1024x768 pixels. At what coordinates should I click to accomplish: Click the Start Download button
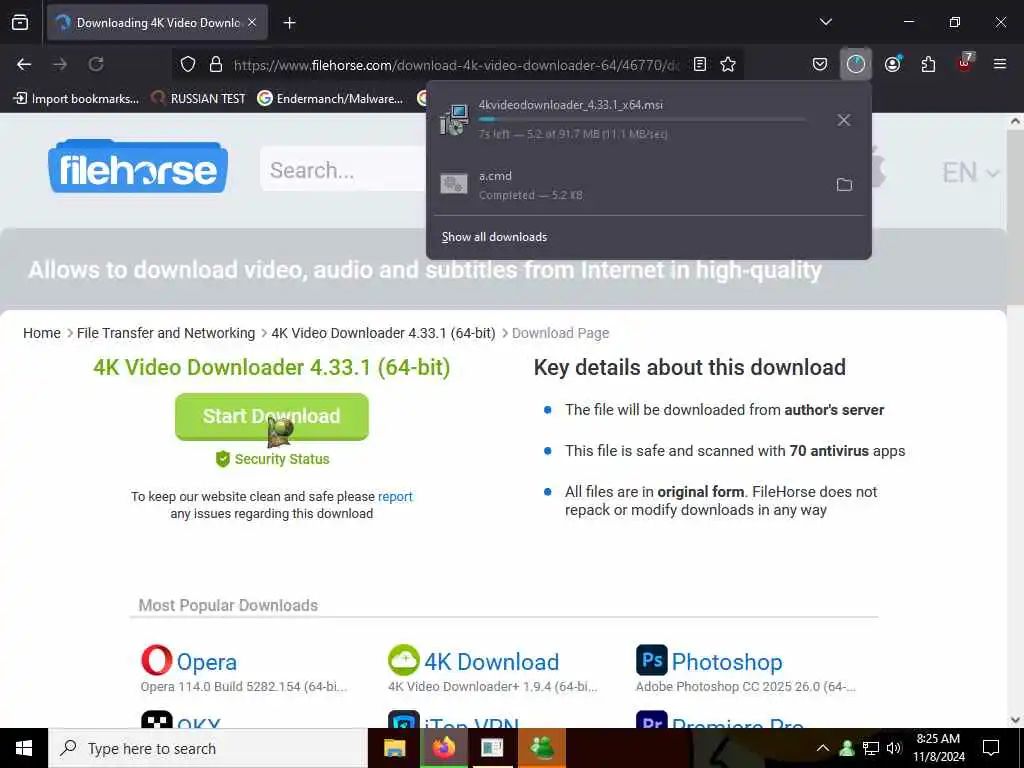[272, 417]
